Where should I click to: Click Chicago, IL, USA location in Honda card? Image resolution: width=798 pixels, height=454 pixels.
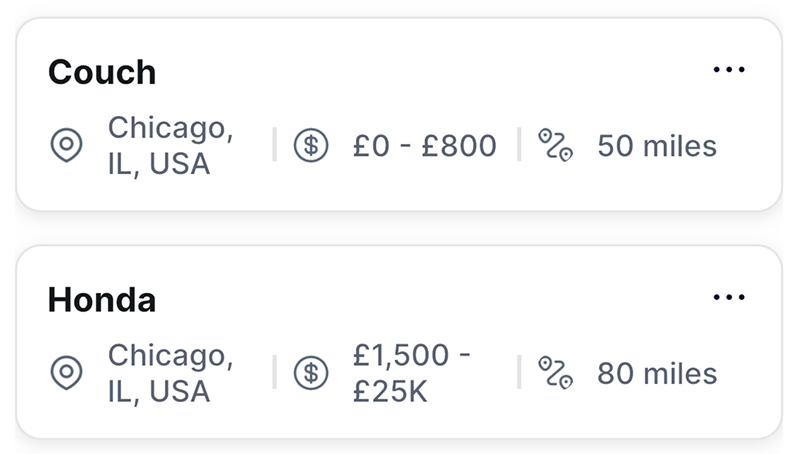170,373
